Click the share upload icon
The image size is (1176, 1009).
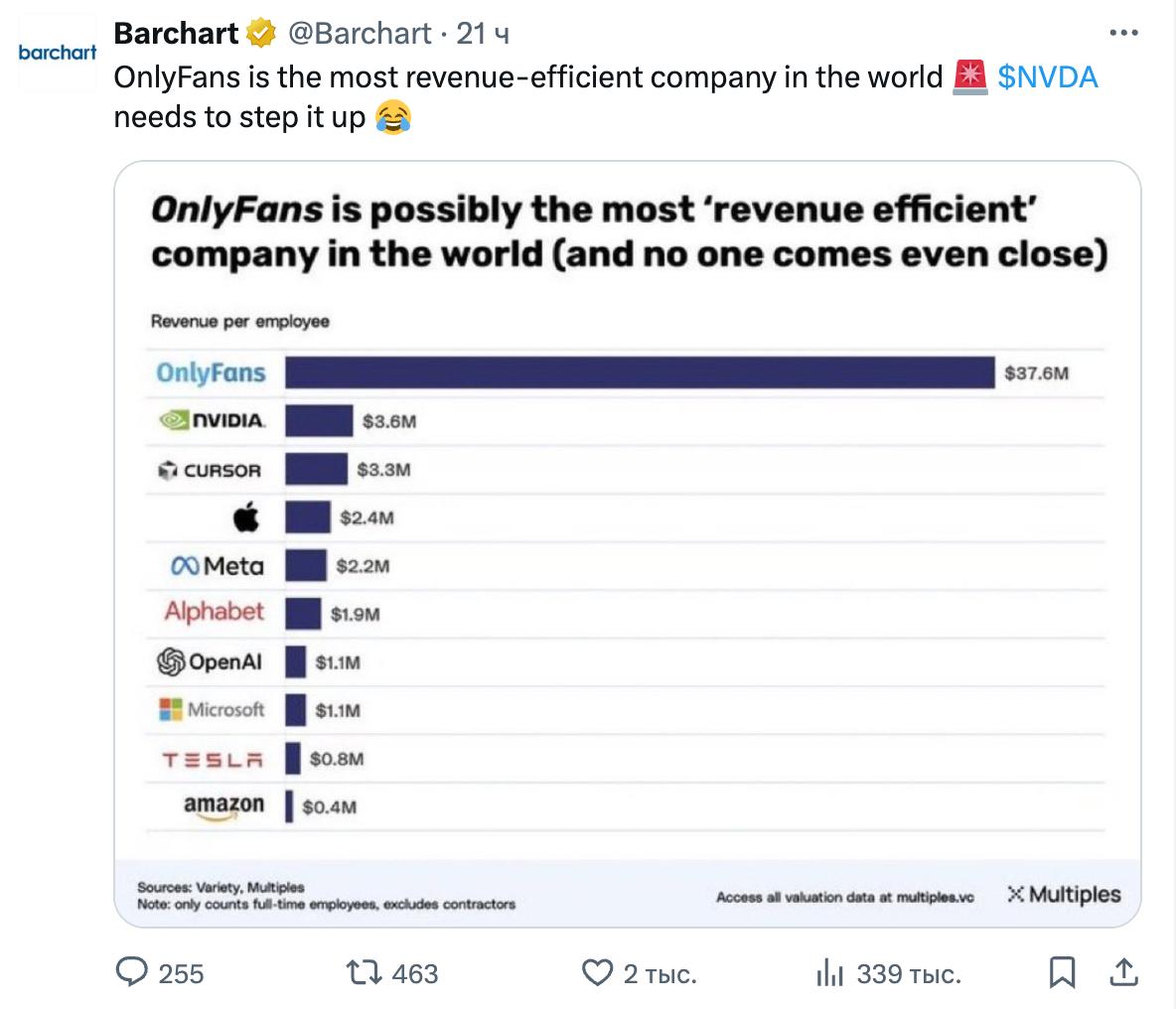[1123, 972]
